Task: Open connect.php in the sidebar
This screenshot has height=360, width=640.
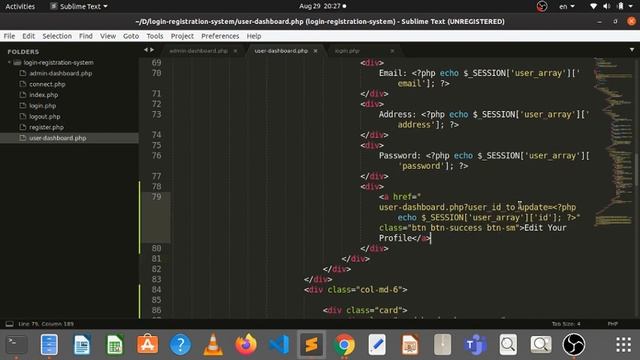Action: pyautogui.click(x=47, y=84)
